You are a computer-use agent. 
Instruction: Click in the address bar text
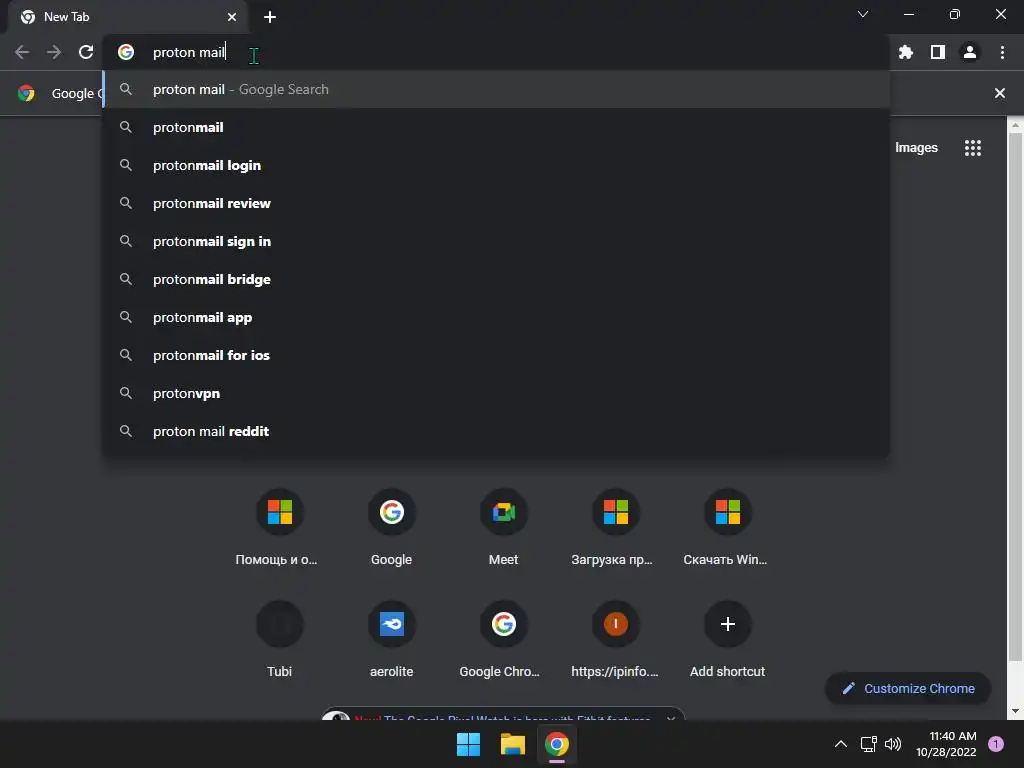point(189,52)
